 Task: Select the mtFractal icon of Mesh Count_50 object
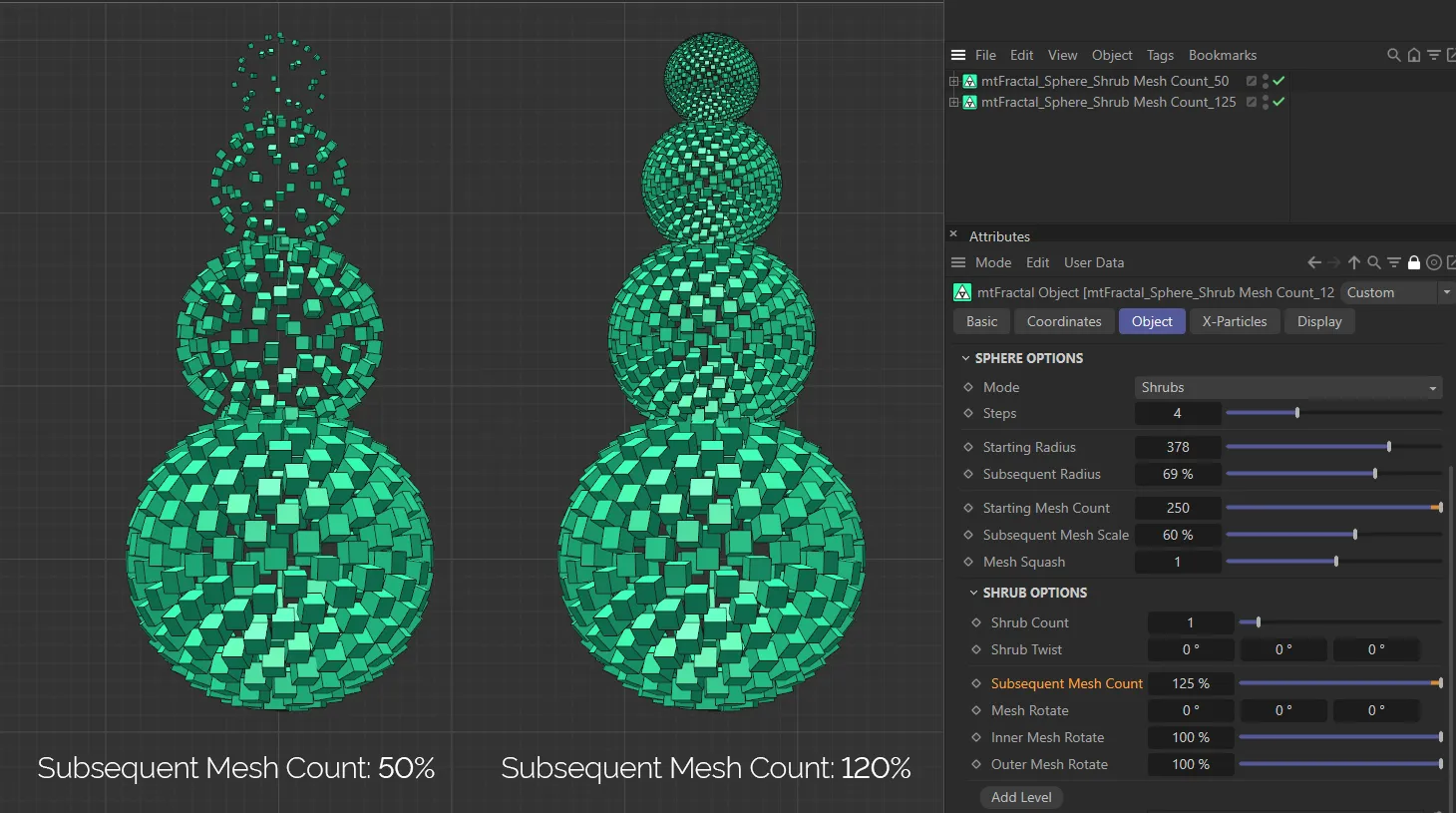click(x=969, y=81)
